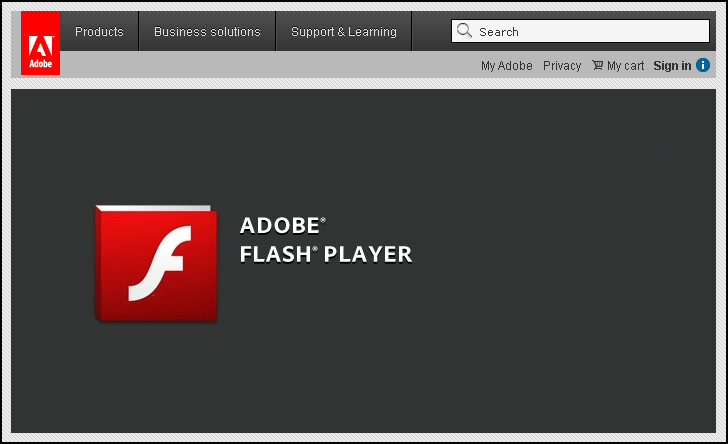Open the Products menu
The height and width of the screenshot is (444, 728).
99,32
